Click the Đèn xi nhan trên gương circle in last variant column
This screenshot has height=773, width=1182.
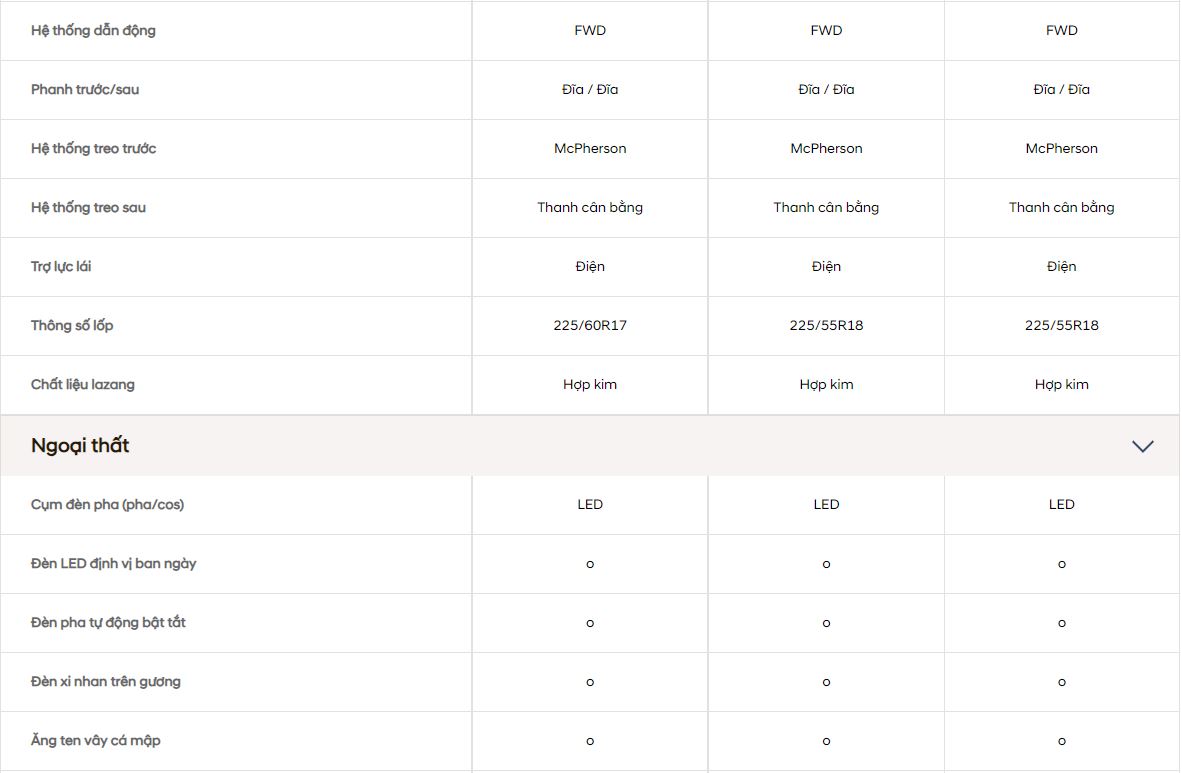click(1062, 682)
